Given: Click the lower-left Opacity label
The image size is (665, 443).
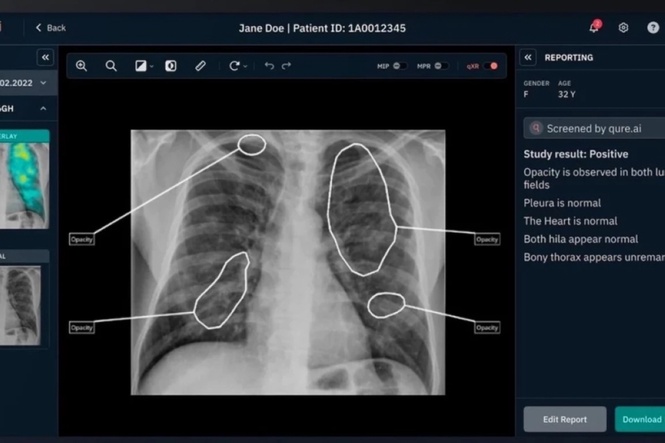Looking at the screenshot, I should [82, 328].
